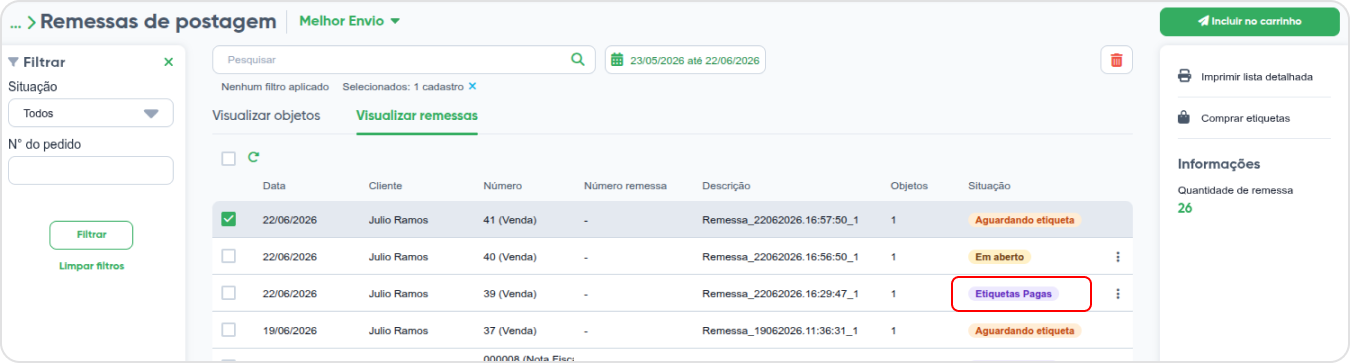Click the Descrição column header
1350x363 pixels.
(x=726, y=186)
